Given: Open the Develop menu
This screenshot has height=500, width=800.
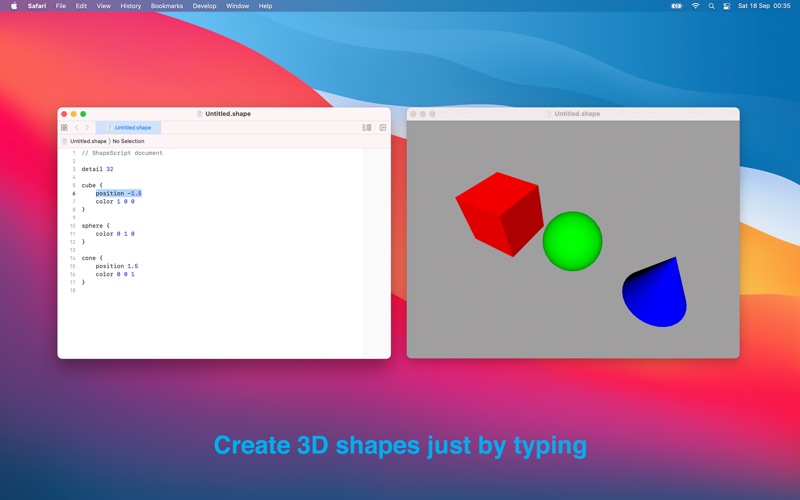Looking at the screenshot, I should (205, 6).
